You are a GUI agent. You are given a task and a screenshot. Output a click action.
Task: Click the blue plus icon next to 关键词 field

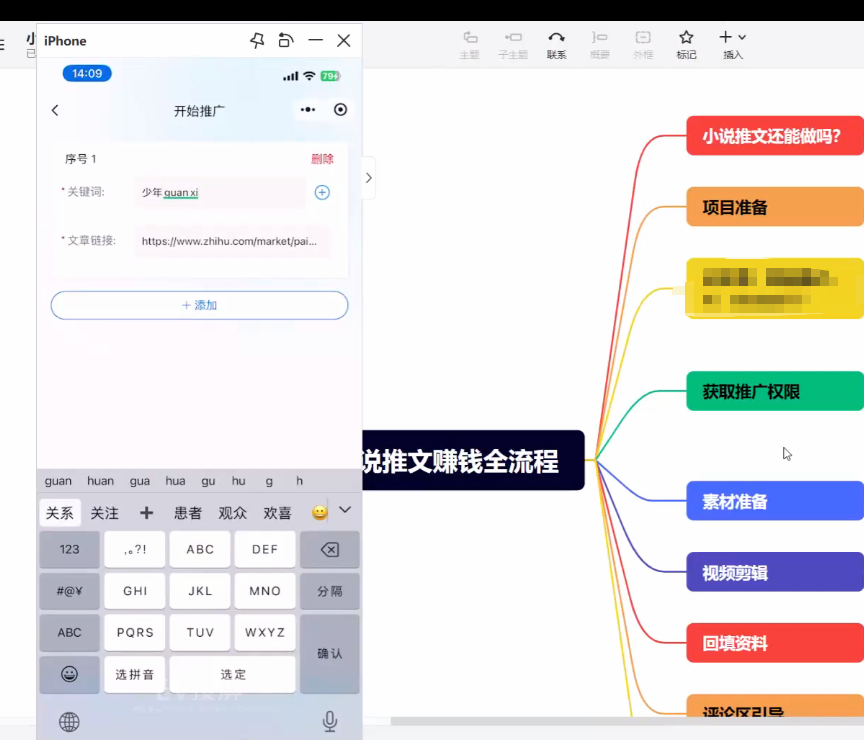(322, 192)
